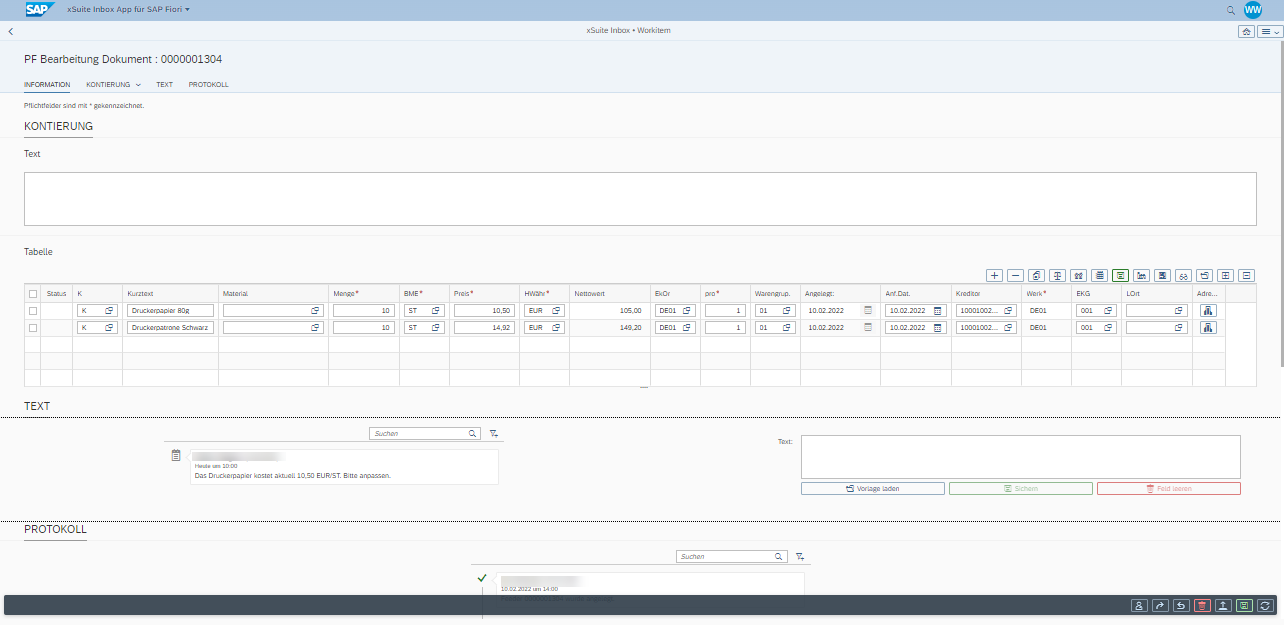The height and width of the screenshot is (625, 1284).
Task: Click into the large Kontierung Text area
Action: [640, 198]
